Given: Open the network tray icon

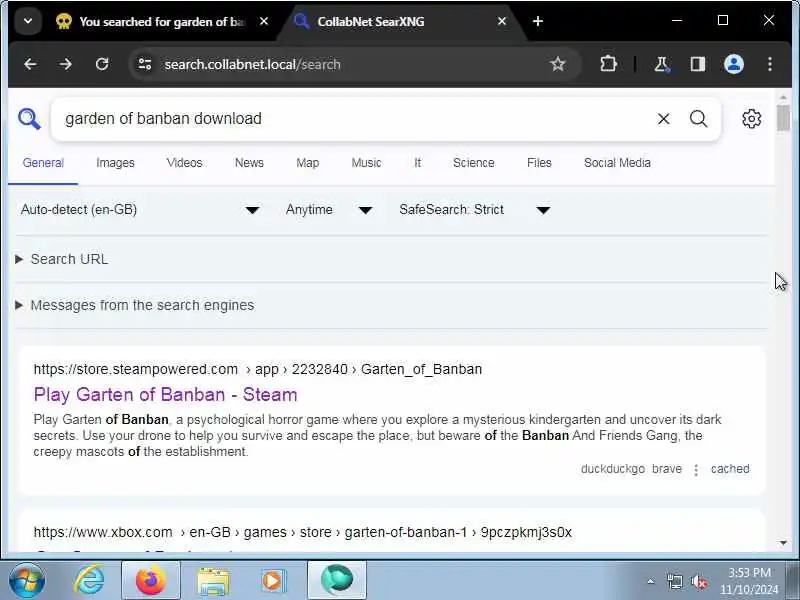Looking at the screenshot, I should coord(674,581).
